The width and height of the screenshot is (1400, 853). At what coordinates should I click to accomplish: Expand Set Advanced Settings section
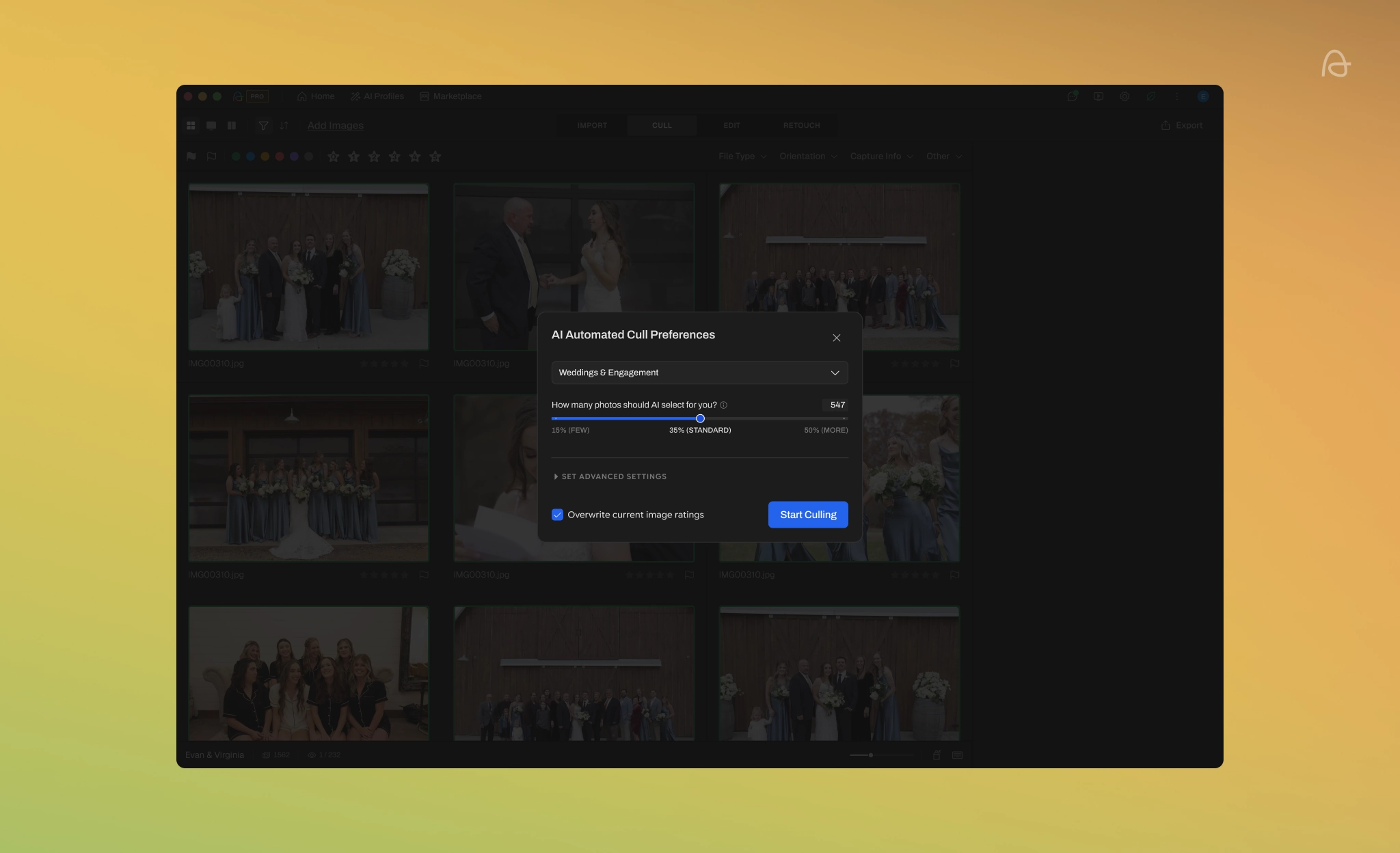[x=610, y=476]
